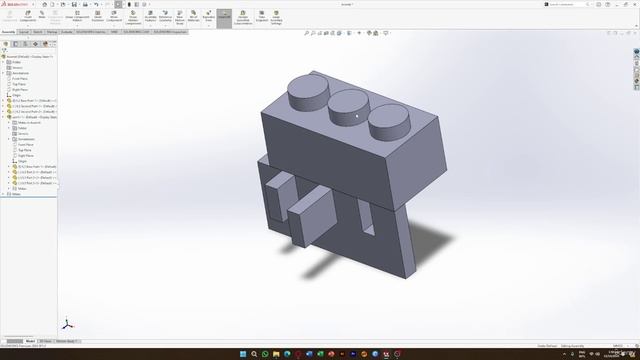Viewport: 640px width, 360px height.
Task: Expand the top-level Annotations folder
Action: tap(3, 73)
